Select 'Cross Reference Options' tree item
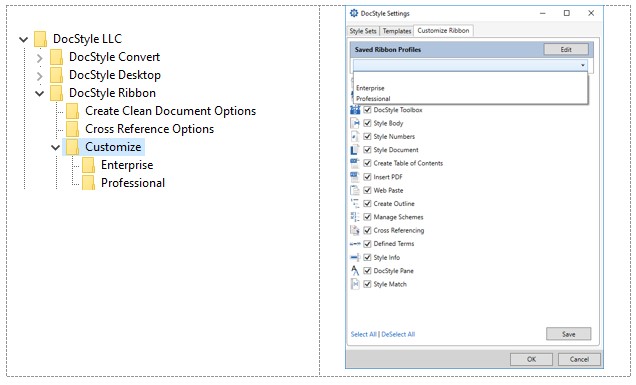 (x=149, y=129)
